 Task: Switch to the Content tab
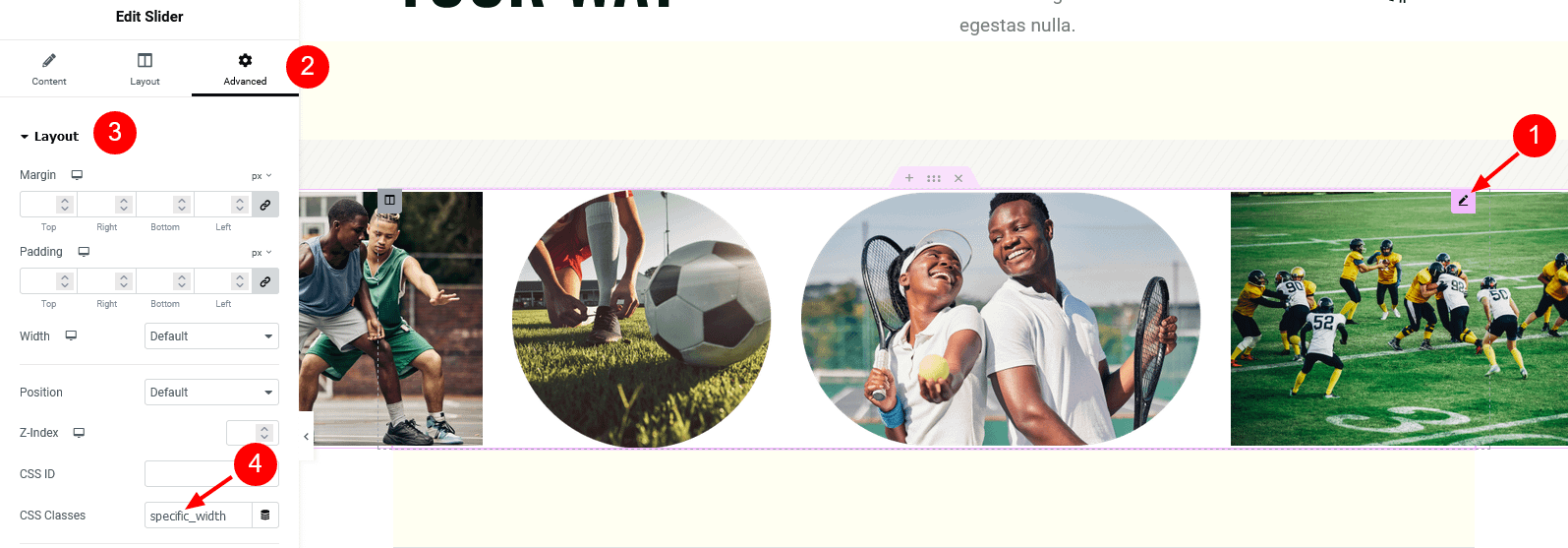click(49, 69)
